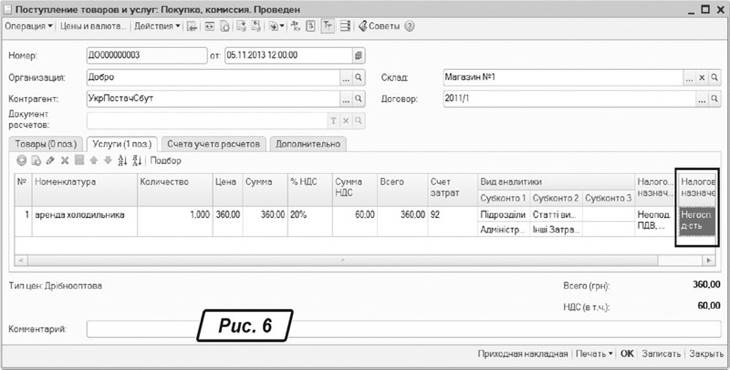Delete the row with X icon
This screenshot has width=730, height=370.
pos(65,161)
